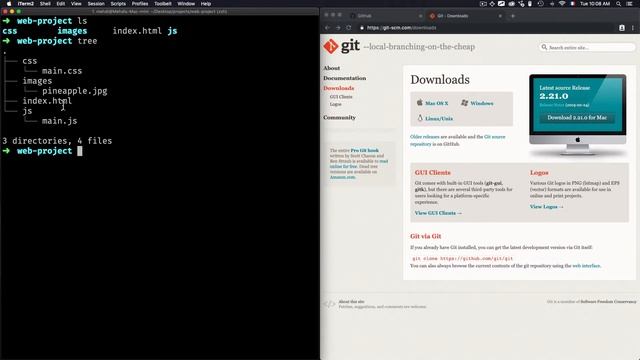This screenshot has width=640, height=360.
Task: Open the iTerm2 application menu
Action: (25, 4)
